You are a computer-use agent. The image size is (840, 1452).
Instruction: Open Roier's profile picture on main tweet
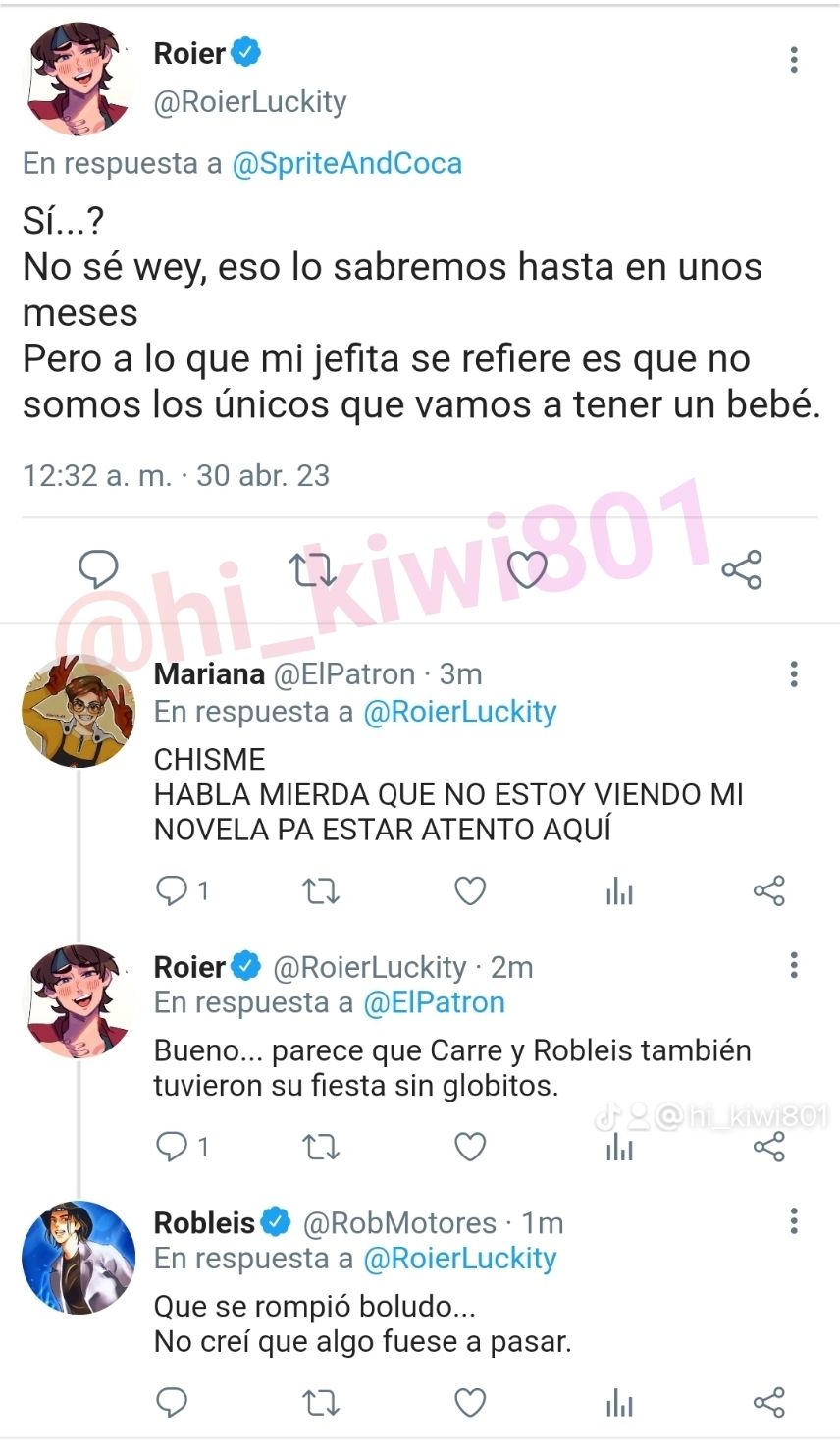click(x=79, y=79)
